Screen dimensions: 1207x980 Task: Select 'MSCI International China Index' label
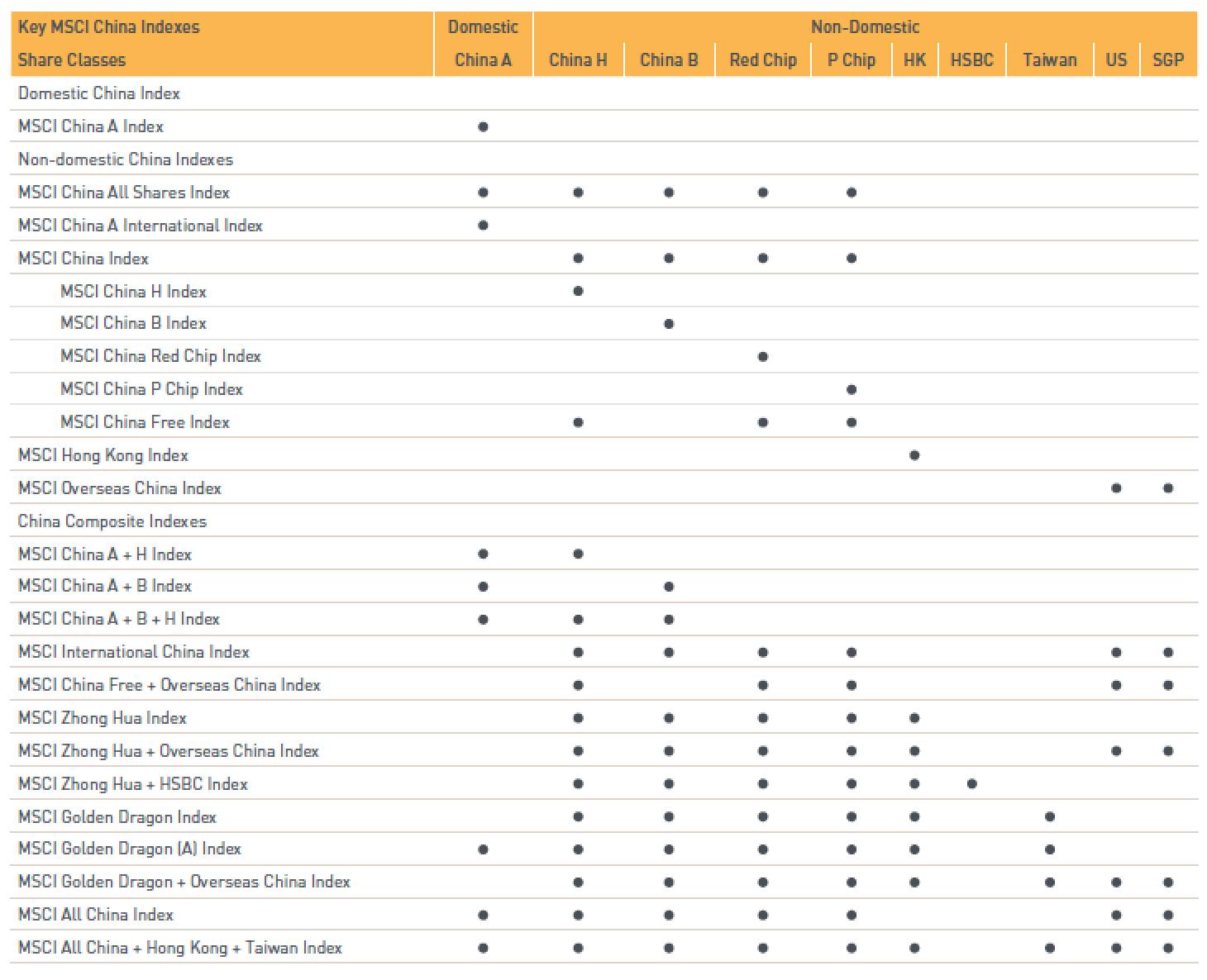[134, 652]
